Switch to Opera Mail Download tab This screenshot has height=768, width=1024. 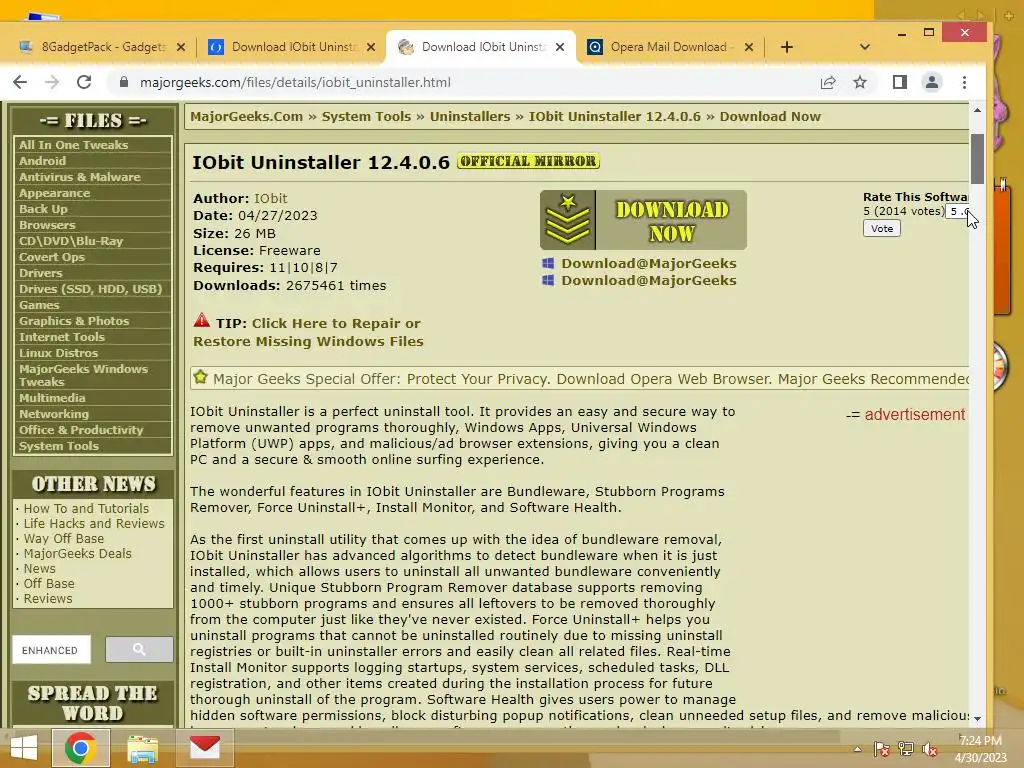(x=671, y=47)
